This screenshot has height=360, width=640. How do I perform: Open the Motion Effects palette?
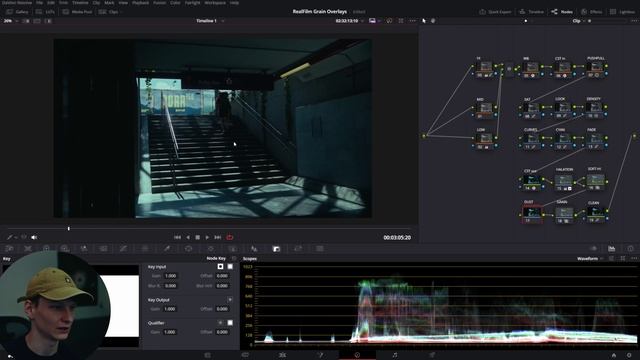click(103, 249)
